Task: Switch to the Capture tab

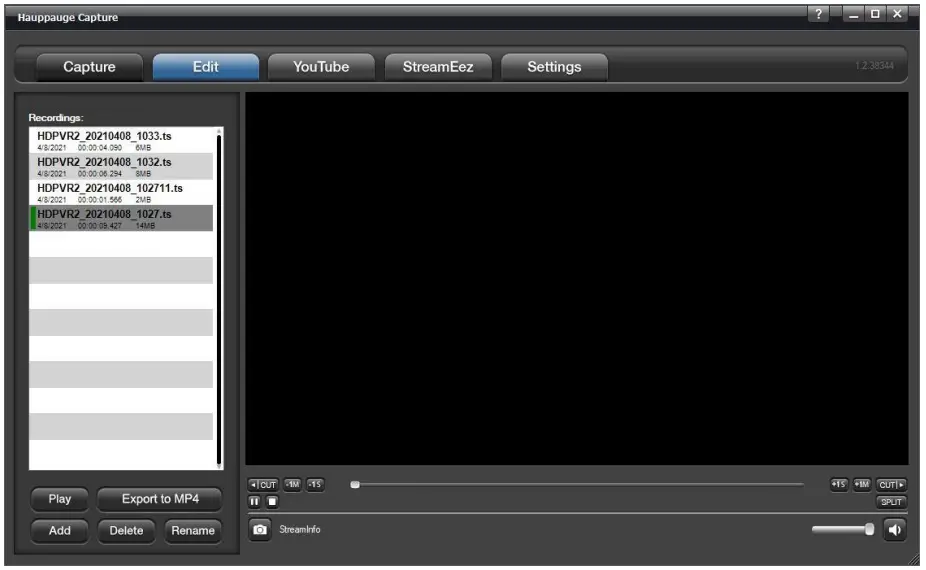Action: click(89, 67)
